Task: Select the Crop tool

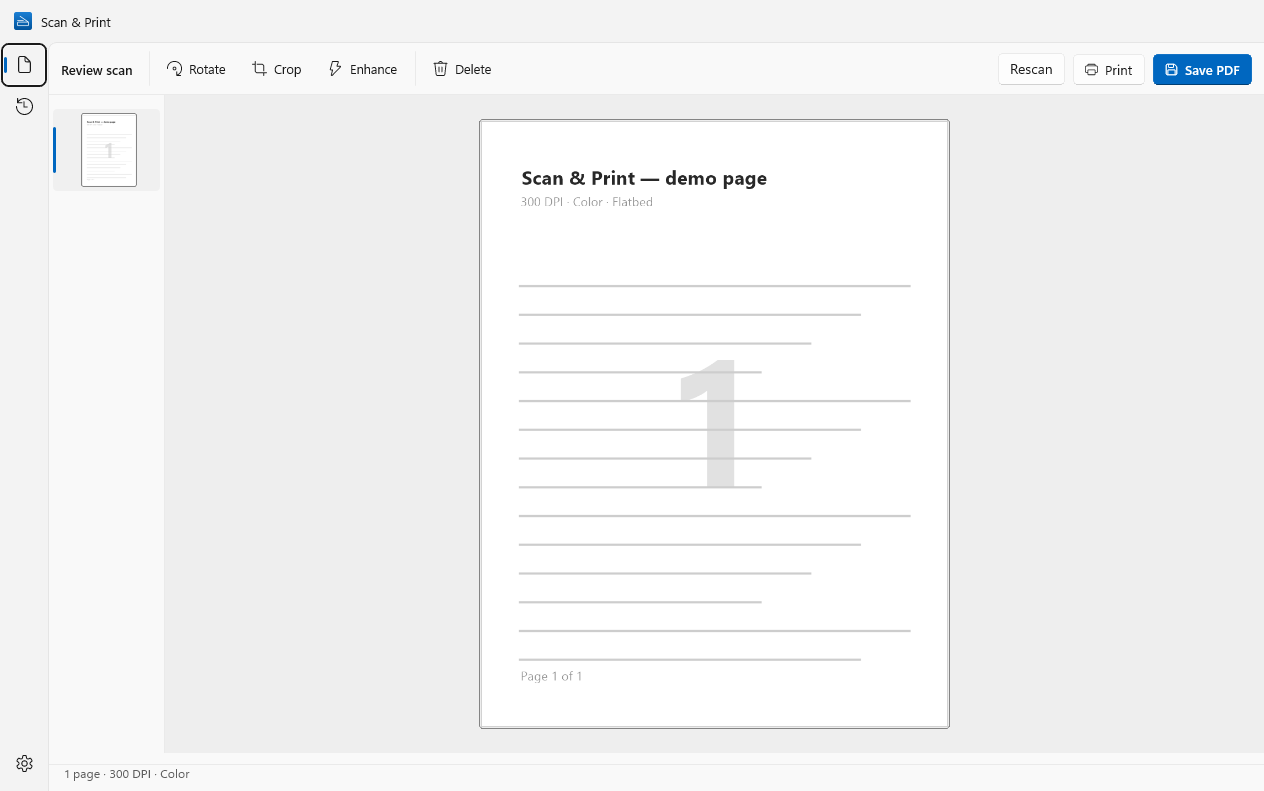Action: click(x=277, y=69)
